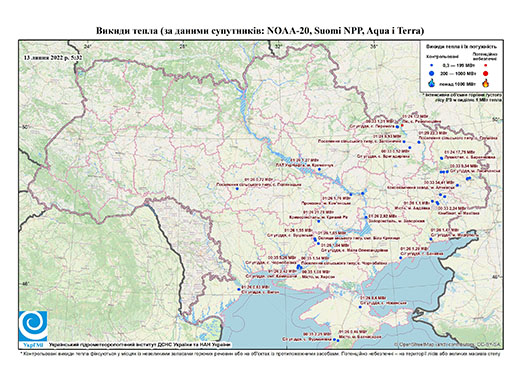Click the legend heading text

pyautogui.click(x=461, y=47)
